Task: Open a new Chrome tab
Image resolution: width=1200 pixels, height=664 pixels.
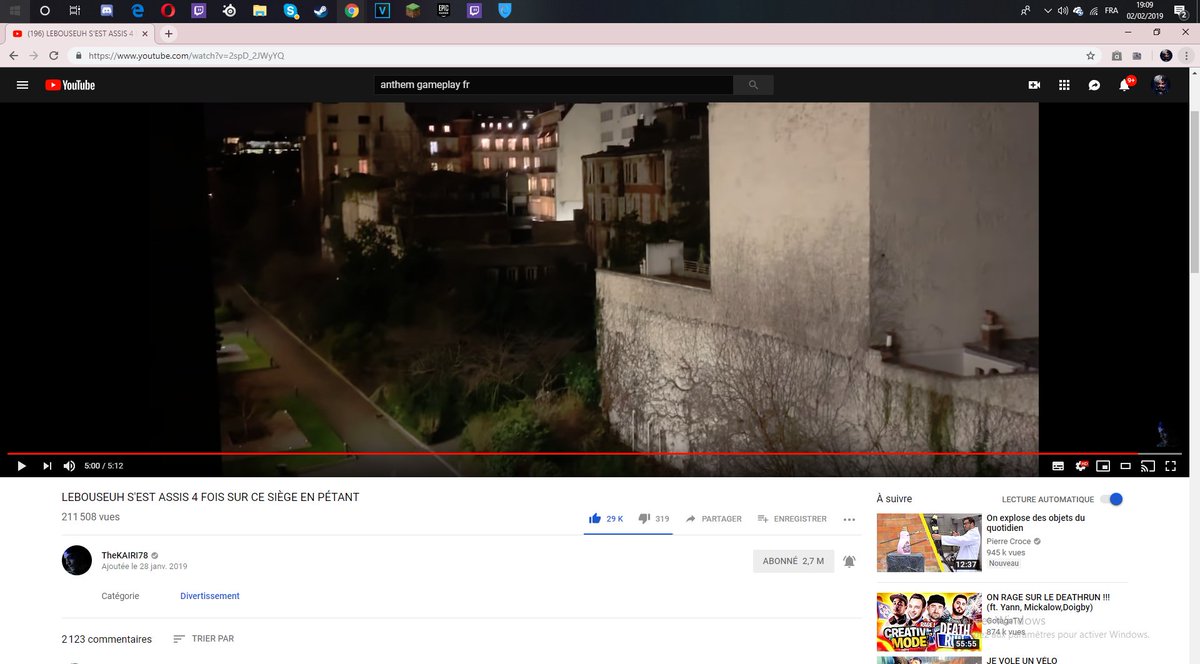Action: click(x=168, y=33)
